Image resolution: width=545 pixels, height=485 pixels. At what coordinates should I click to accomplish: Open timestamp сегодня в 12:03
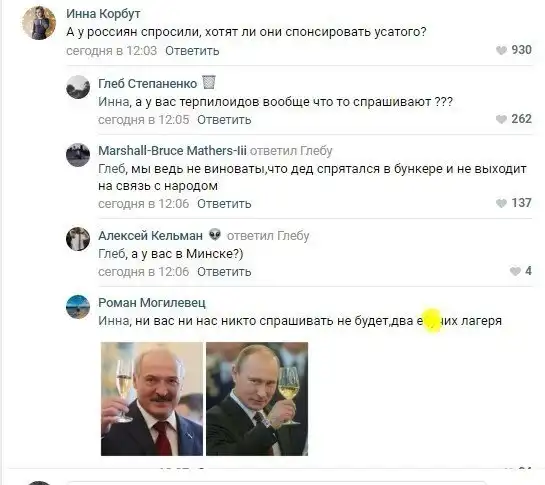(112, 51)
